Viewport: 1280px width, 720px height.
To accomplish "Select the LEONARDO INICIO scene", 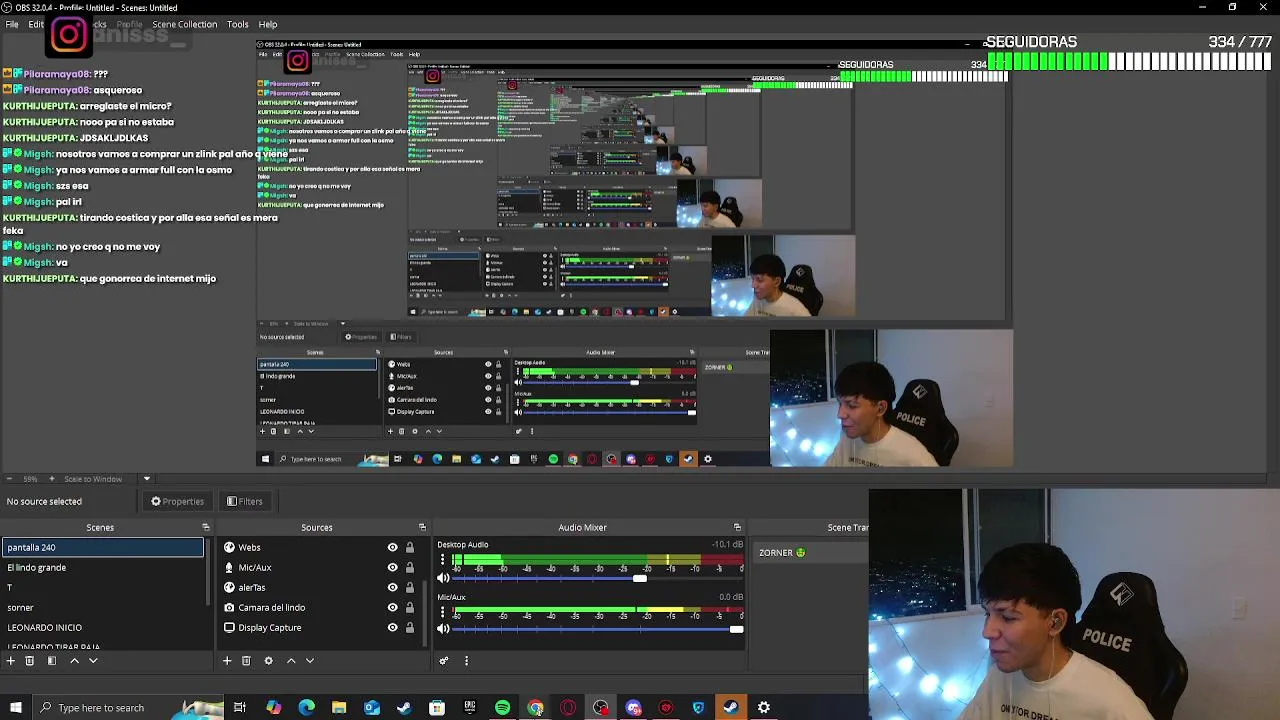I will tap(103, 627).
